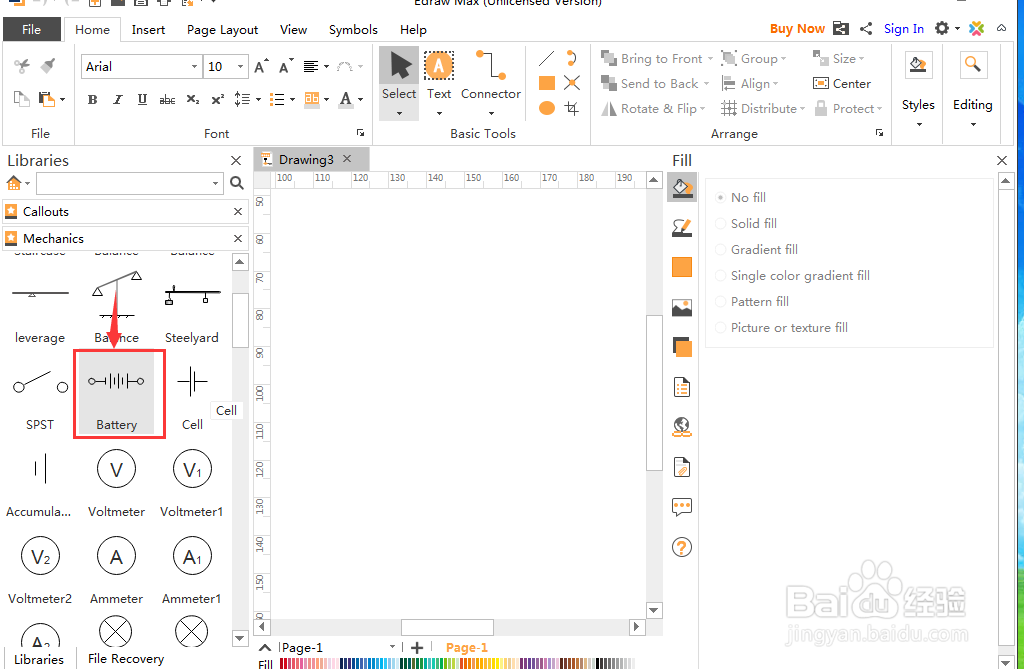Apply strikethrough formatting
Screen dimensions: 1024x669
[x=167, y=99]
